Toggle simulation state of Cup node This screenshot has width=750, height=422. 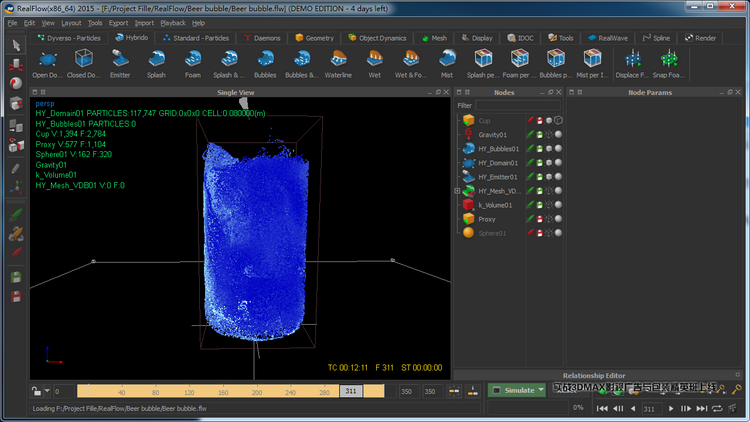coord(530,121)
